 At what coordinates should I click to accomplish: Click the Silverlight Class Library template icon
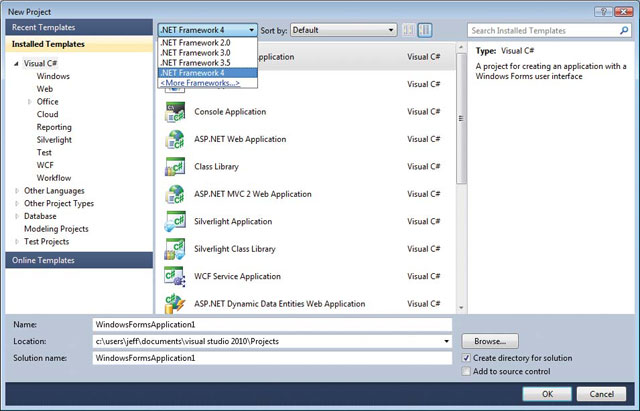(175, 249)
